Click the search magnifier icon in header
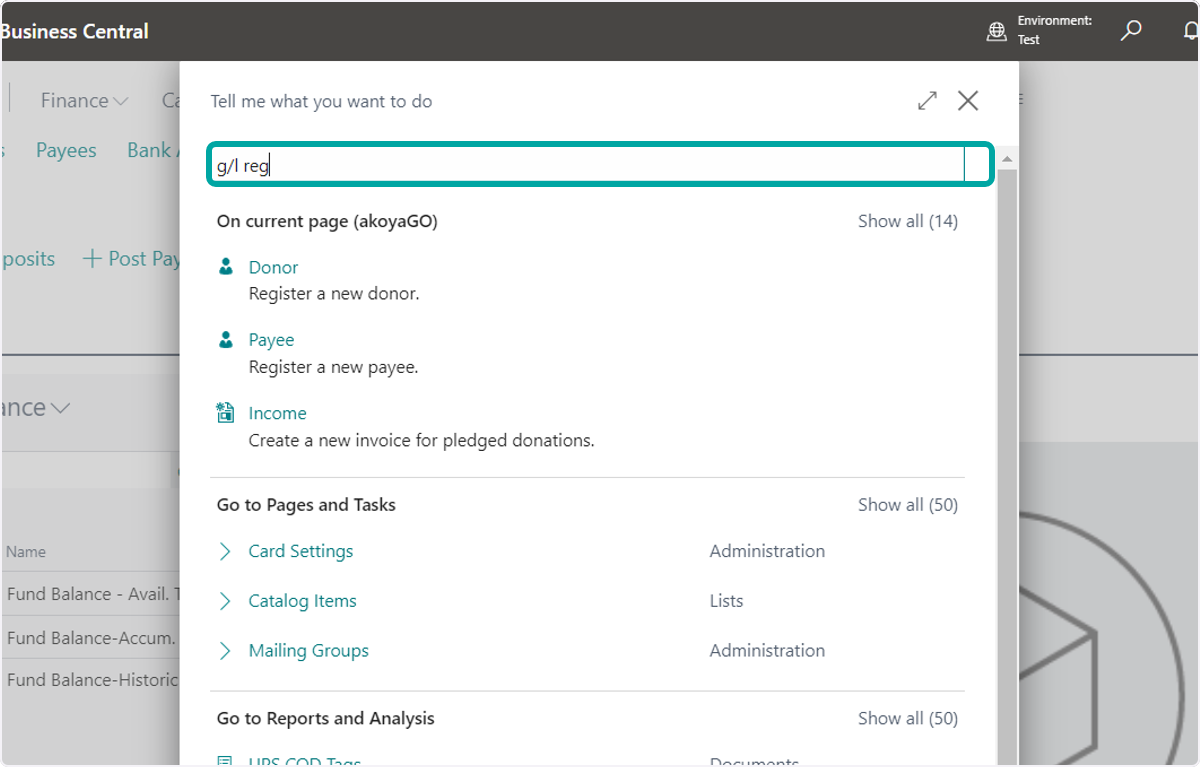The height and width of the screenshot is (767, 1200). point(1131,31)
